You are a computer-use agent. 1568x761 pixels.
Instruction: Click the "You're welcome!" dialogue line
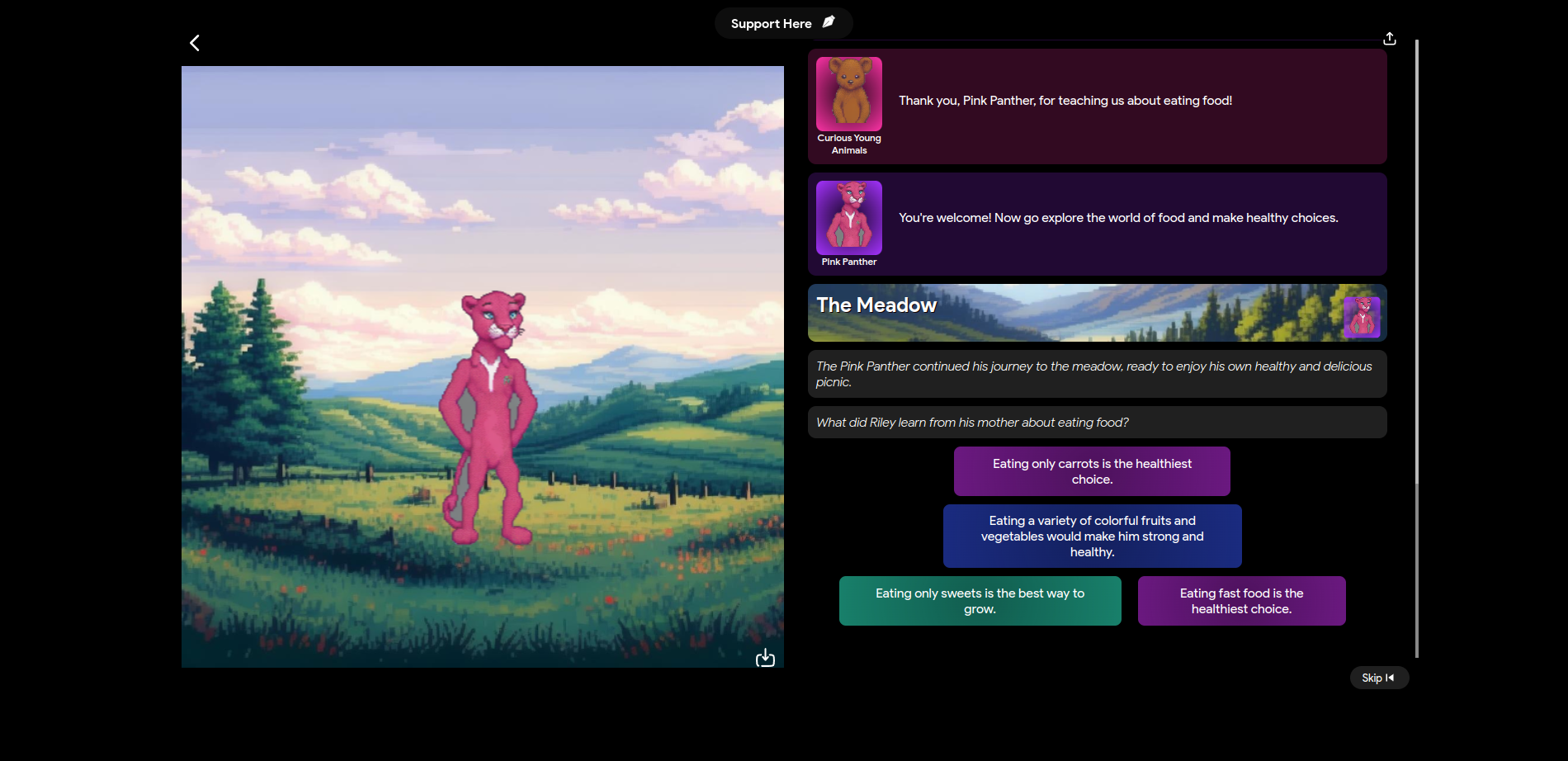[1118, 218]
